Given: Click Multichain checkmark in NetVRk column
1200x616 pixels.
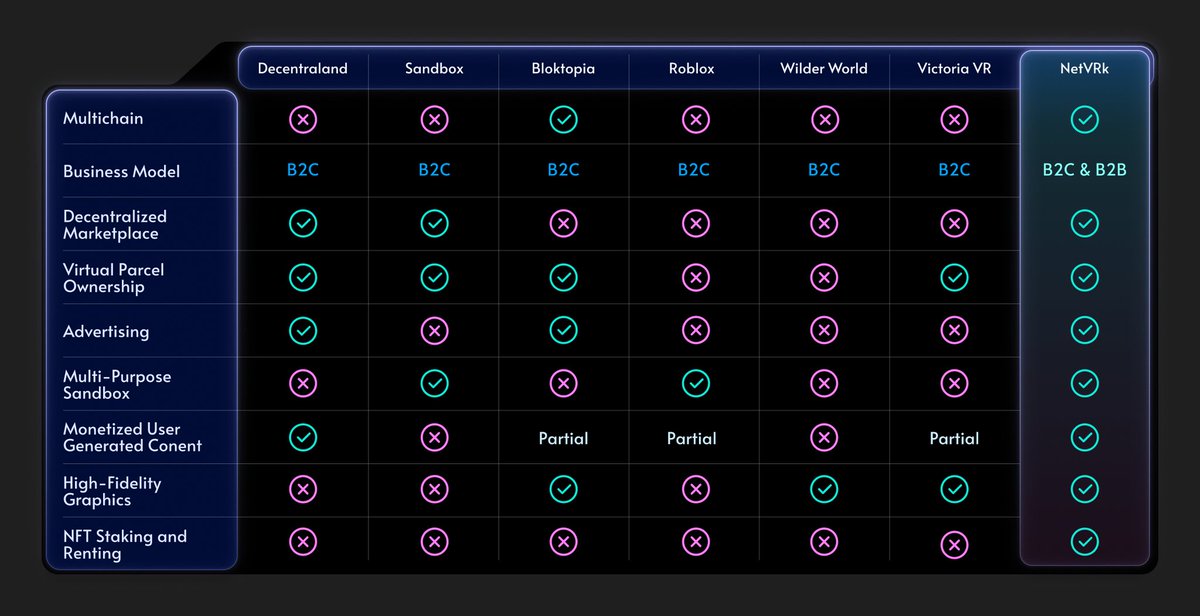Looking at the screenshot, I should pos(1085,121).
